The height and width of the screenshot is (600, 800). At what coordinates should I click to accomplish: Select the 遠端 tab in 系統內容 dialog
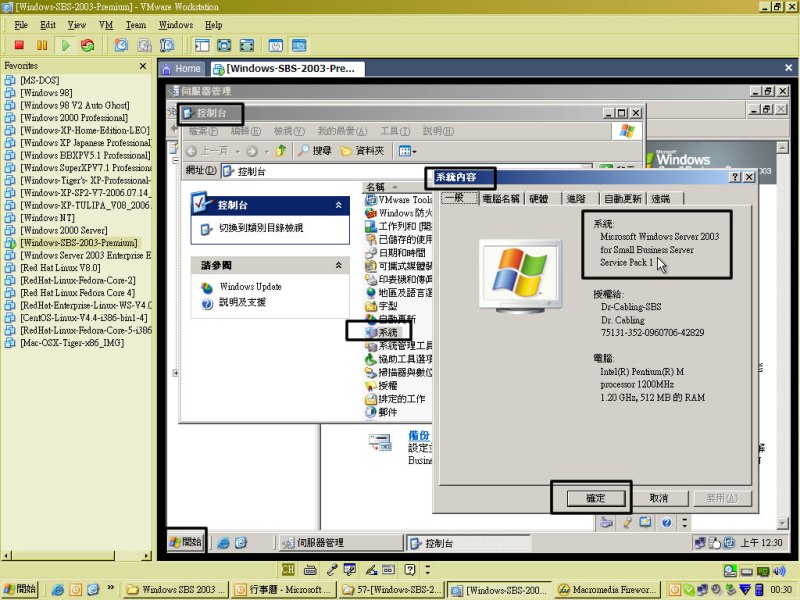[x=661, y=198]
